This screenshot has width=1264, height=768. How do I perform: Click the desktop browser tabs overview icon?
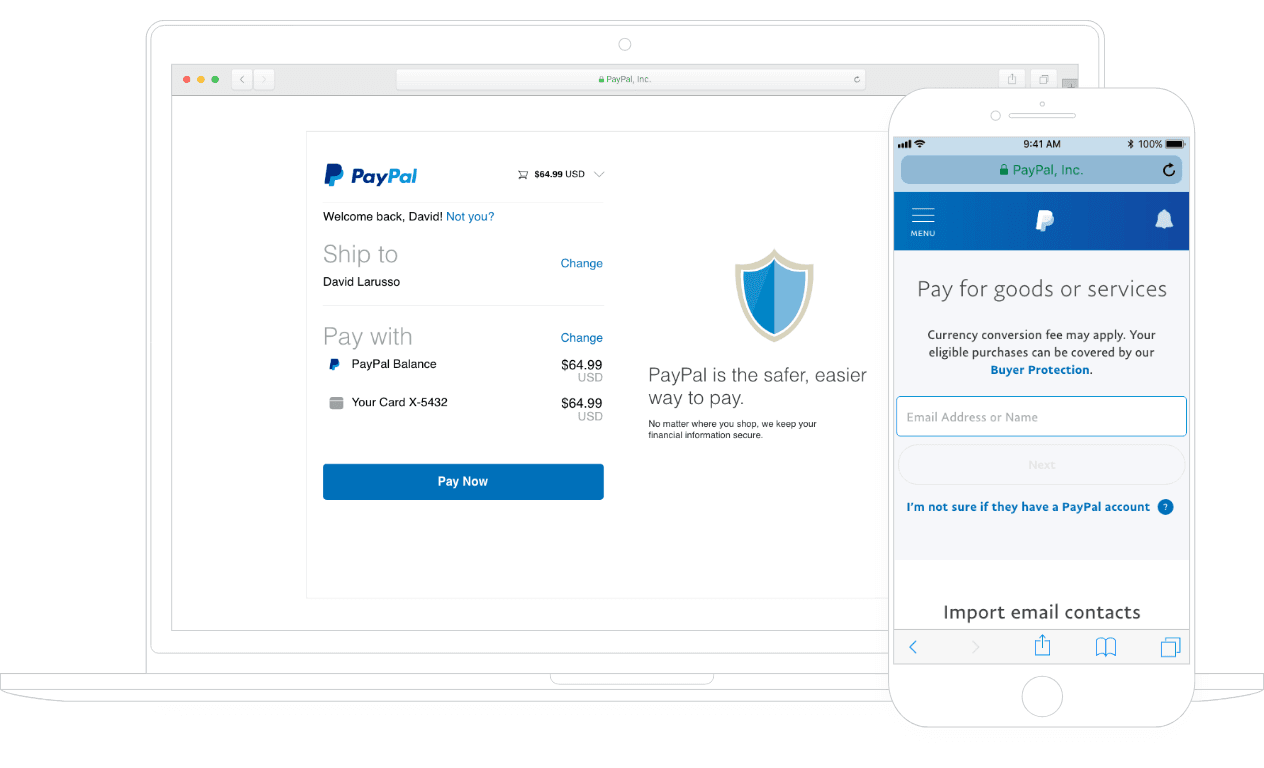point(1043,79)
